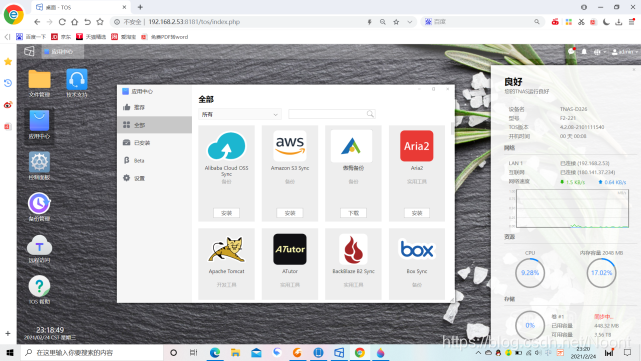641x361 pixels.
Task: Click the ATutor app icon
Action: pyautogui.click(x=290, y=249)
